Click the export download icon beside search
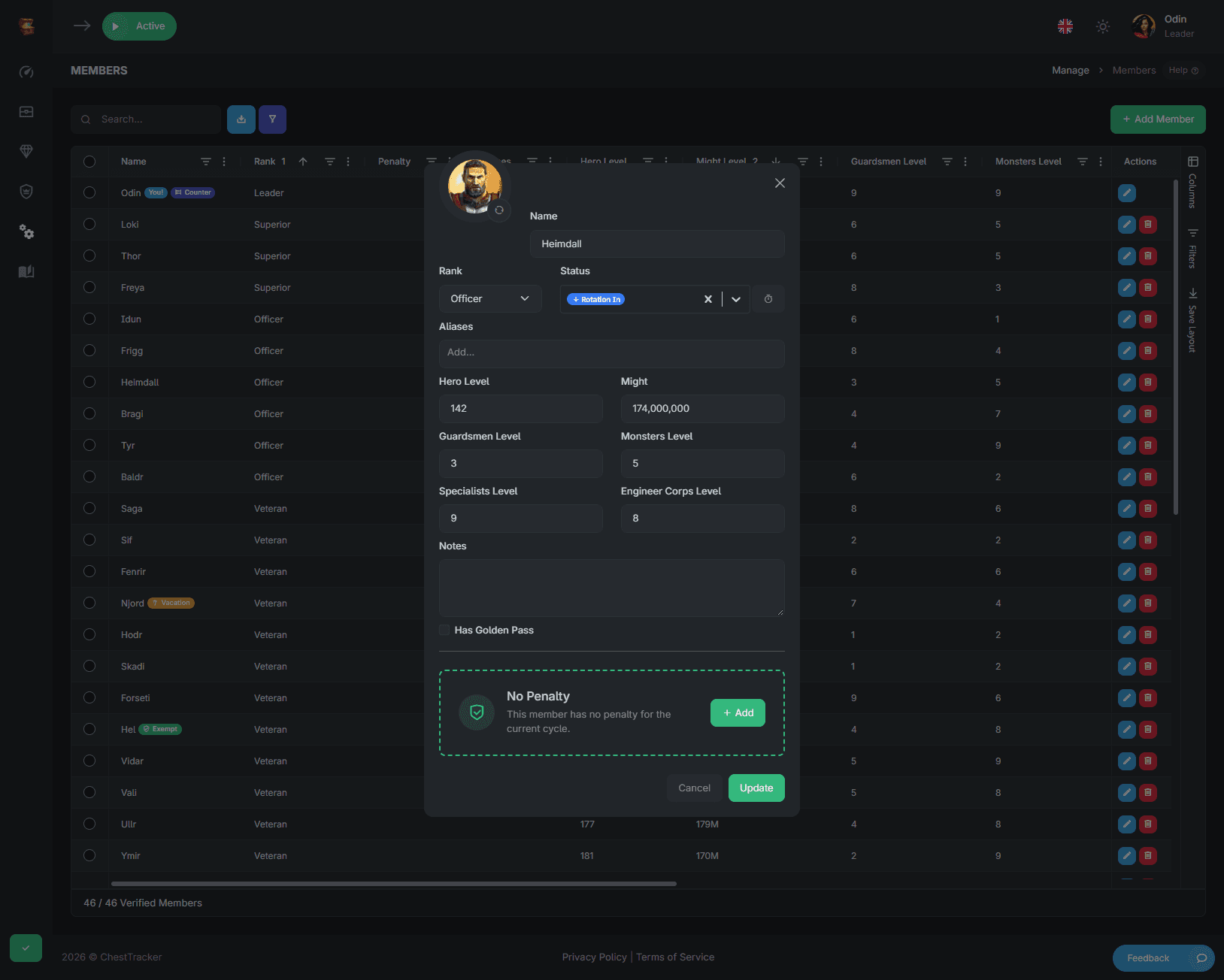 point(241,119)
